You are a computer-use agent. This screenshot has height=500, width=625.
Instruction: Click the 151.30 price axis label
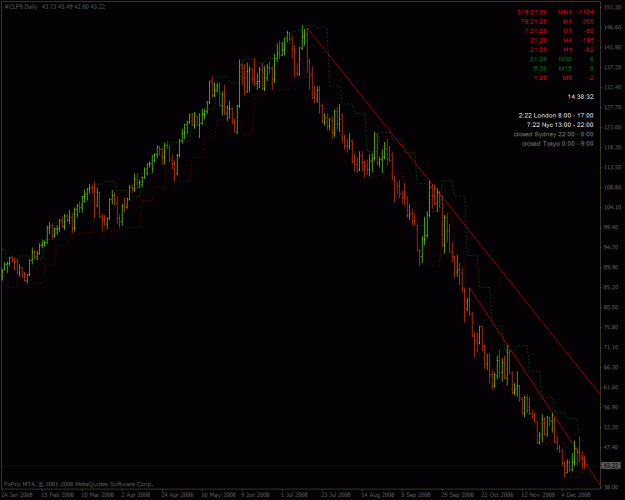(612, 7)
